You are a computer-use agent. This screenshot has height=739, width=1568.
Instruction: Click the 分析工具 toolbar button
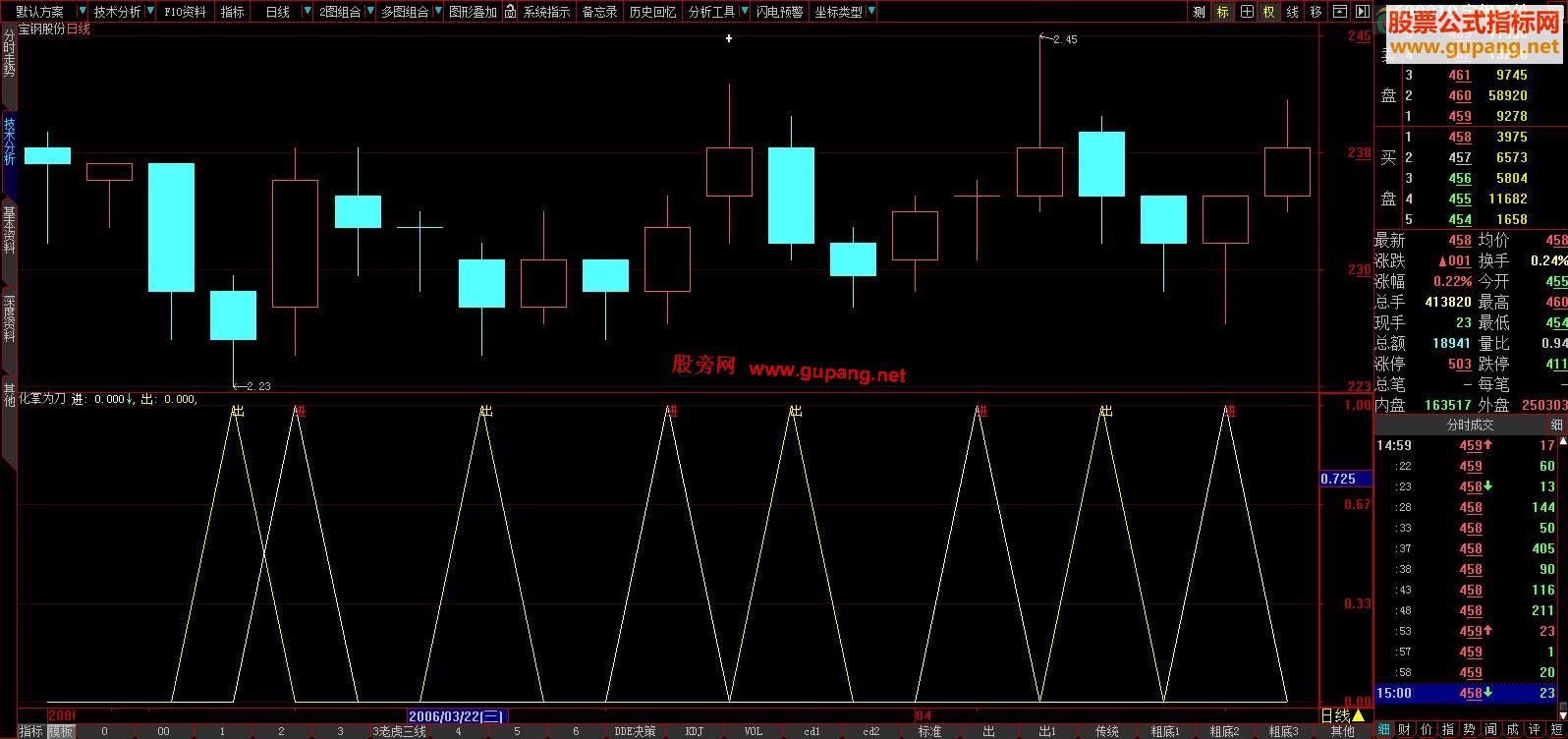(711, 12)
